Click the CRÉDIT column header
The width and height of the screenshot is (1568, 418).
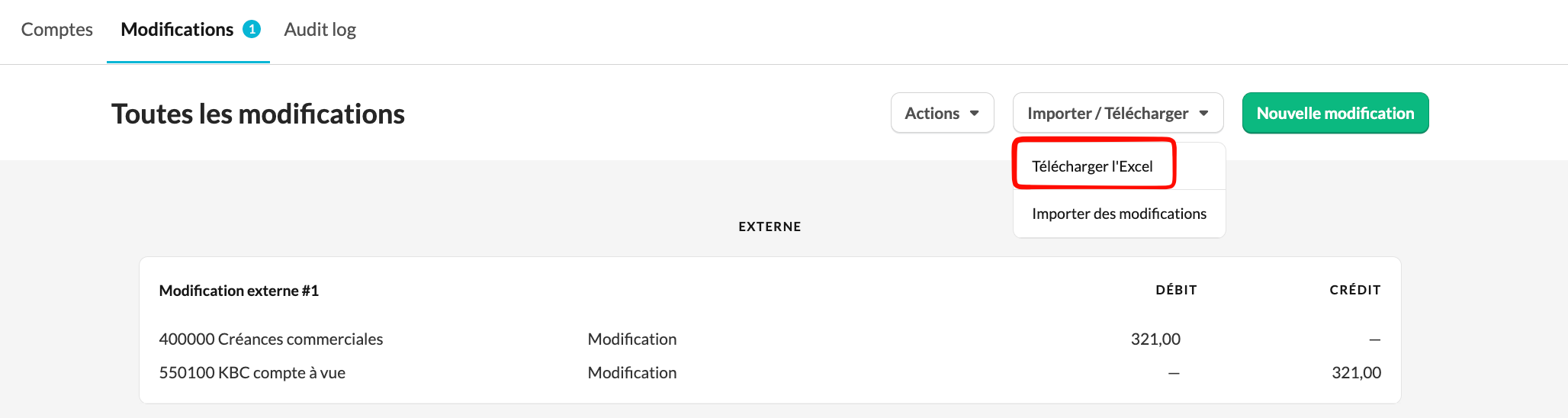(1354, 290)
